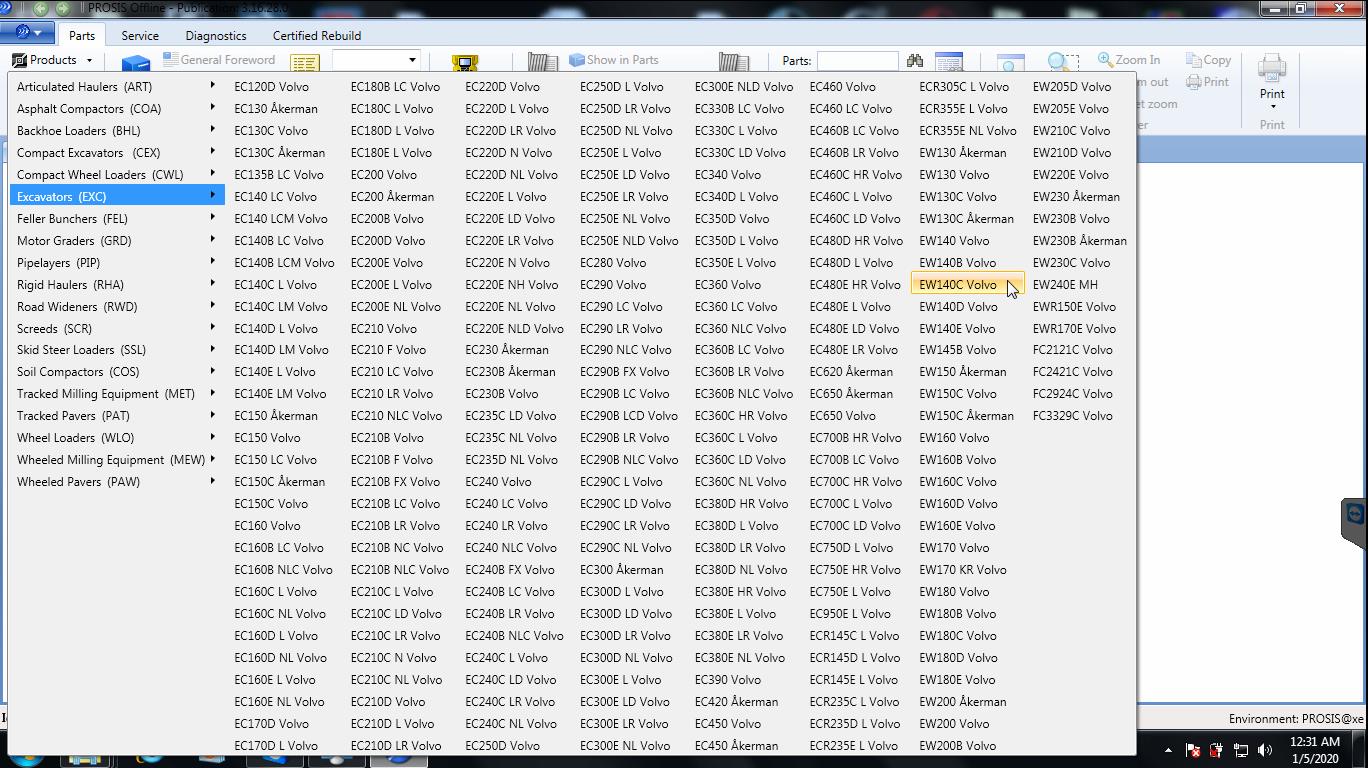Open the Certified Rebuild tab
Image resolution: width=1368 pixels, height=768 pixels.
317,35
